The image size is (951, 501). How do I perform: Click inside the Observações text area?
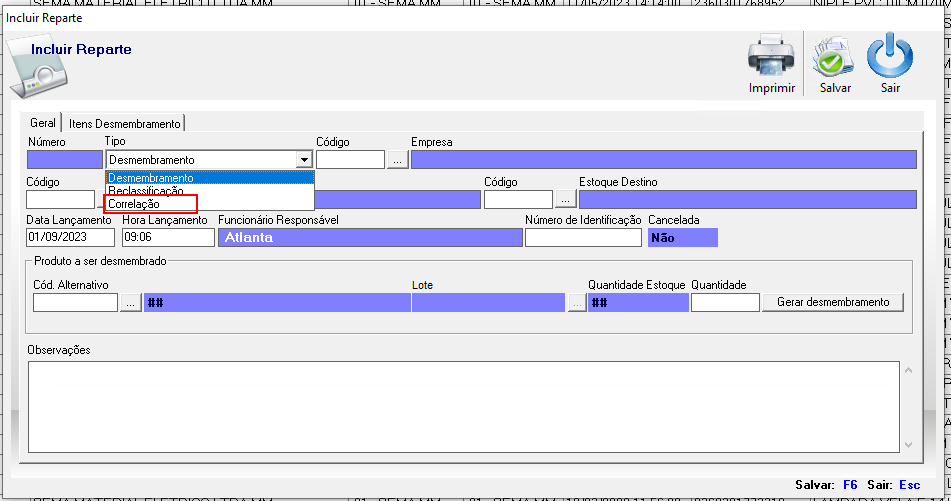(464, 407)
